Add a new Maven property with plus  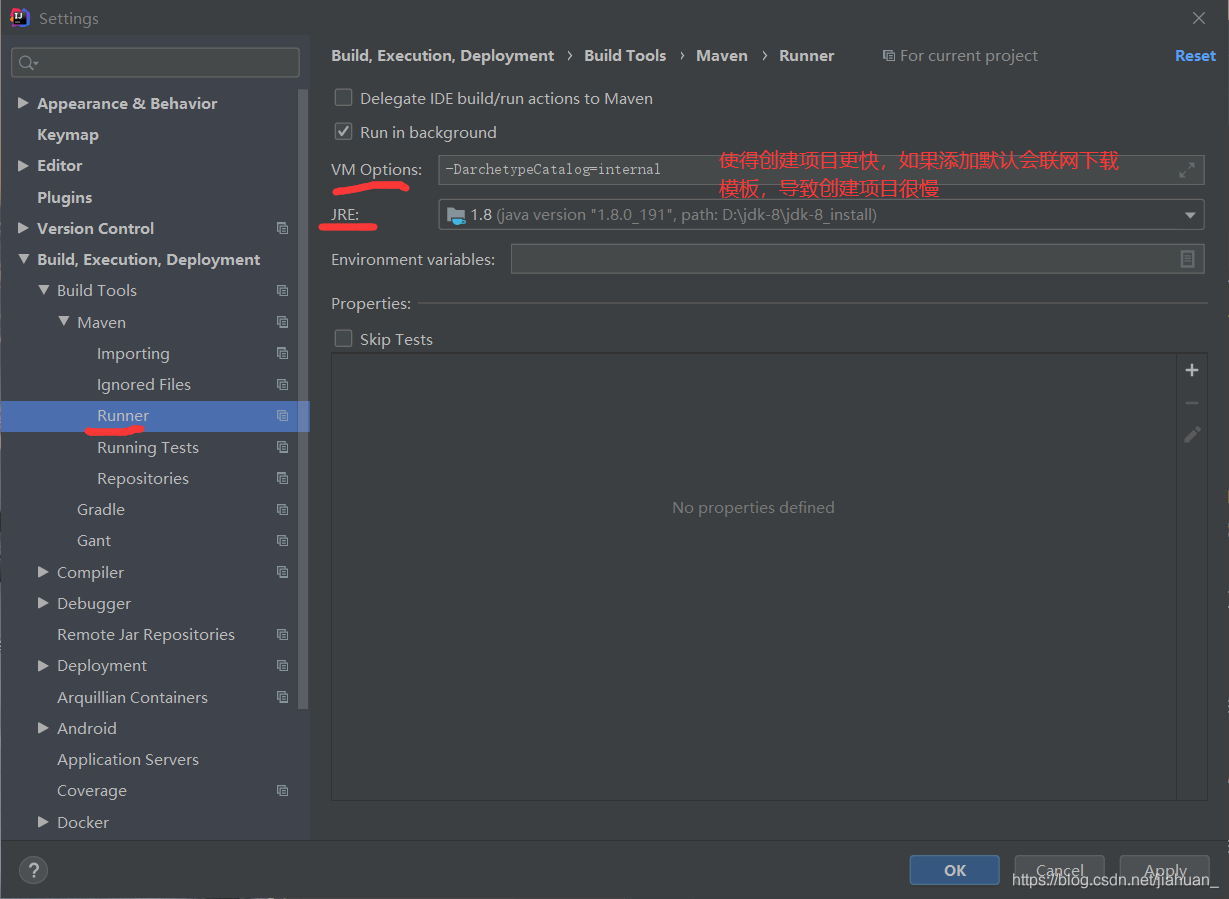click(x=1192, y=370)
